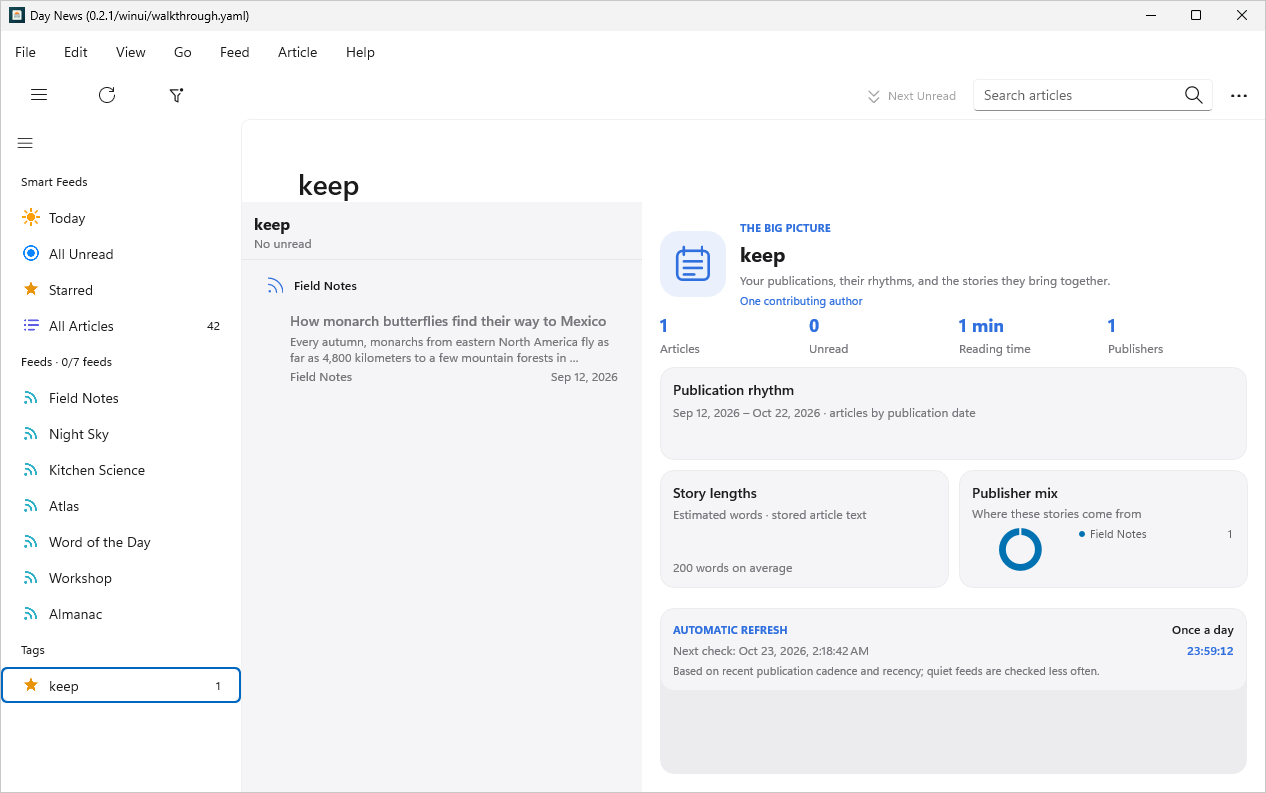The image size is (1266, 793).
Task: Click the Story lengths card
Action: [804, 529]
